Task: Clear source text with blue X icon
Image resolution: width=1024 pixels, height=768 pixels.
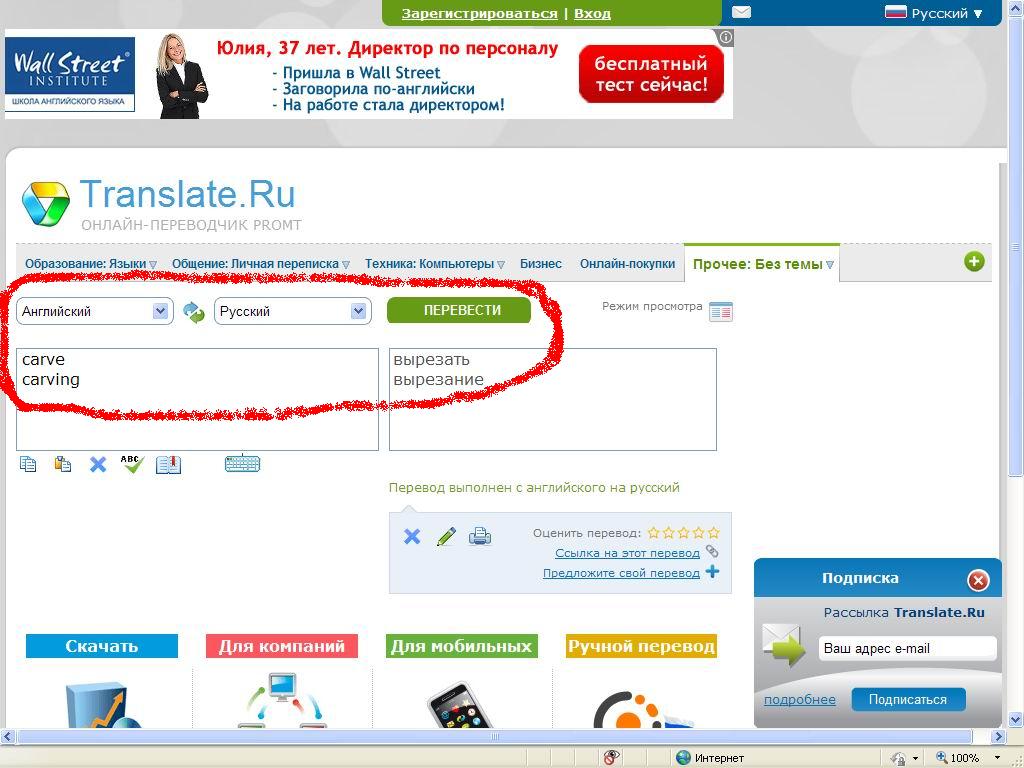Action: pyautogui.click(x=98, y=464)
